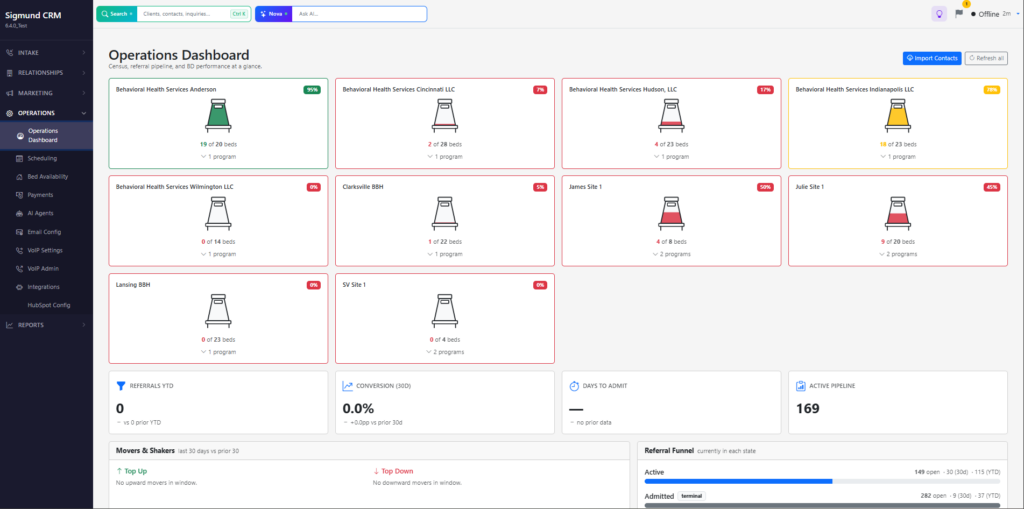Click the Referrals YTD funnel icon
Viewport: 1024px width, 509px height.
[120, 386]
